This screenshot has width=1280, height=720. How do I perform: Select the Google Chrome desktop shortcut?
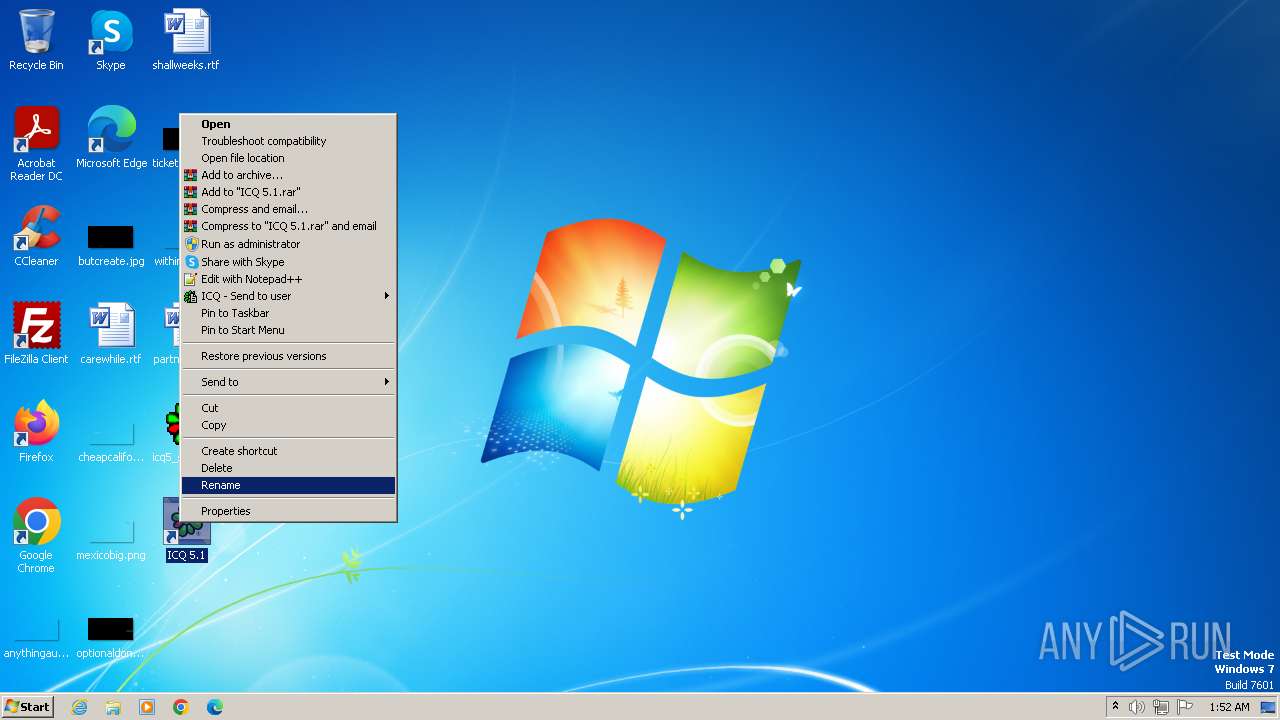click(36, 535)
